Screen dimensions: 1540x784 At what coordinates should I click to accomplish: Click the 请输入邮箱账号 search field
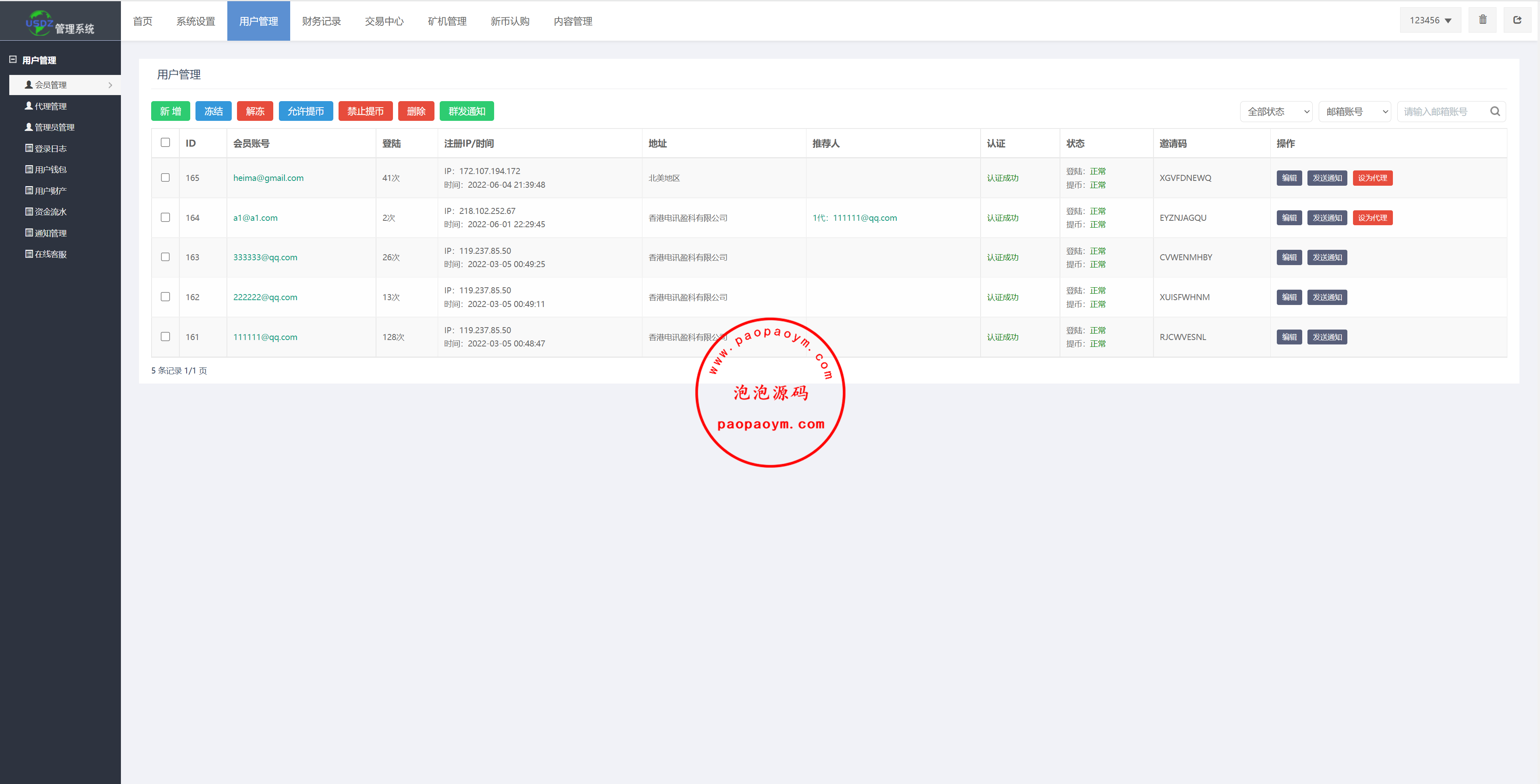pos(1441,111)
